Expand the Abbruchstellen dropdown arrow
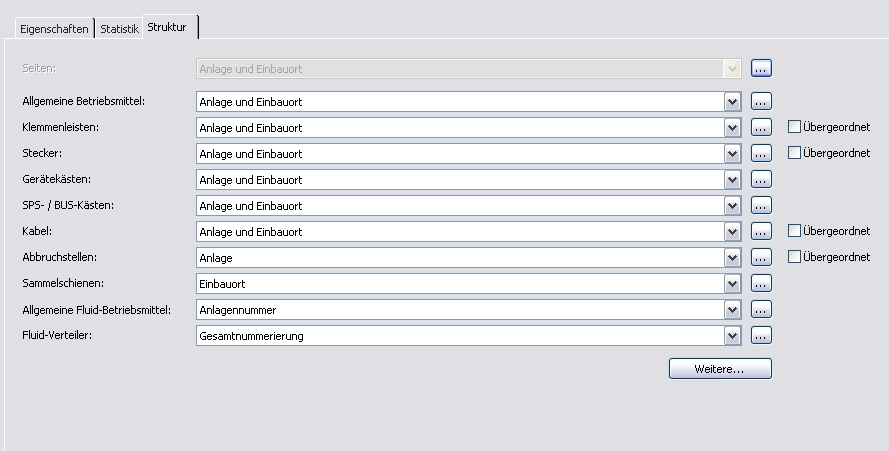The image size is (889, 451). click(x=733, y=258)
